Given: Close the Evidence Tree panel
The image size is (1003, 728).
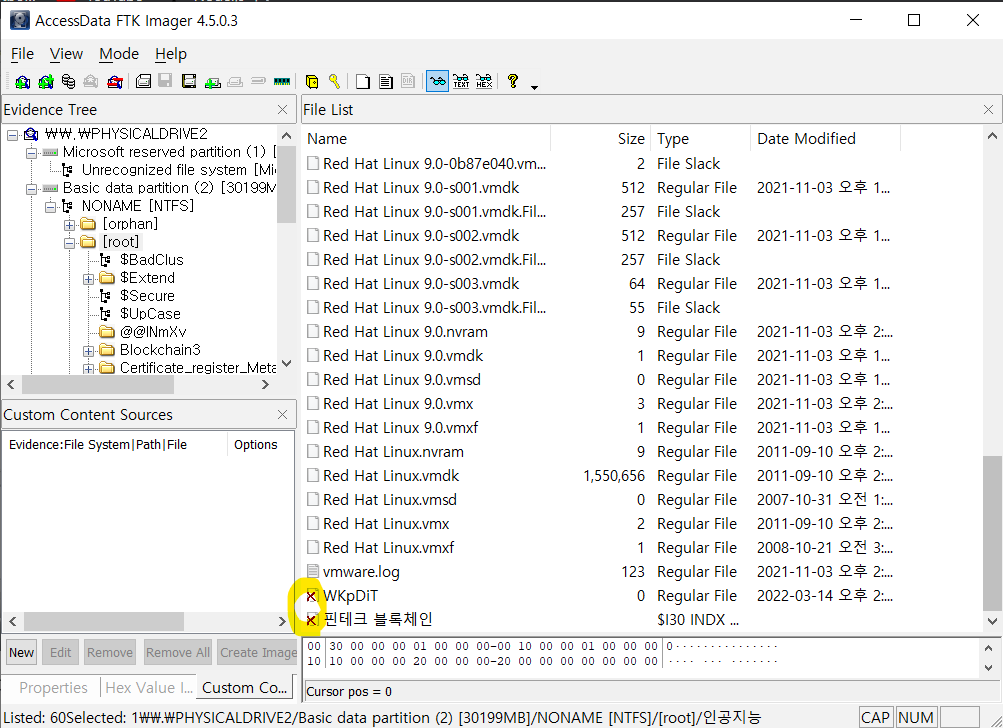Looking at the screenshot, I should (x=282, y=110).
